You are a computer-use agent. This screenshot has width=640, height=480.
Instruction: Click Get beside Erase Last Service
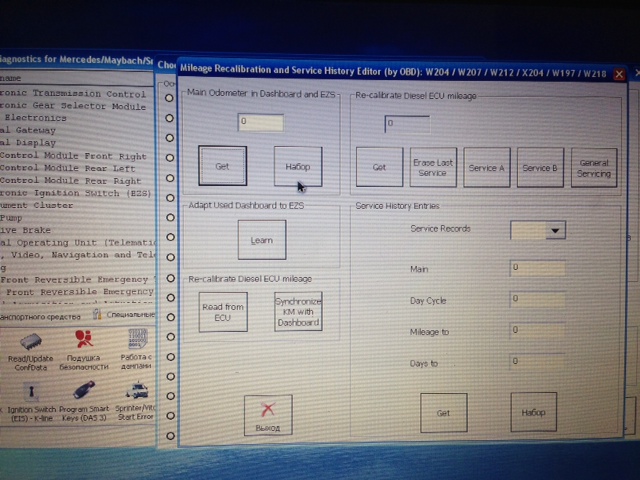tap(380, 167)
